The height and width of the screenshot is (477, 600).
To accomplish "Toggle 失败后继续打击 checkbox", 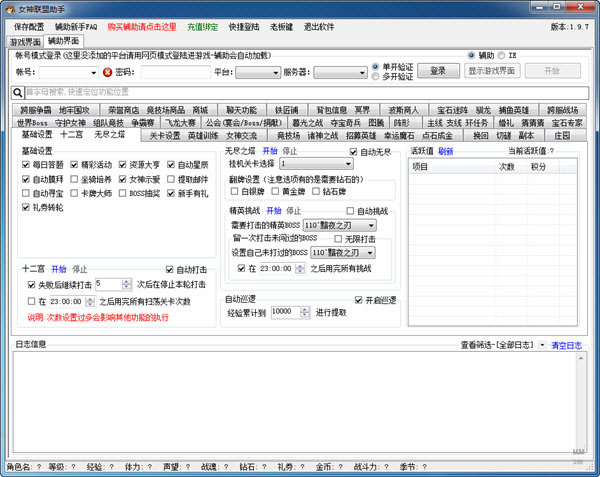I will (32, 285).
